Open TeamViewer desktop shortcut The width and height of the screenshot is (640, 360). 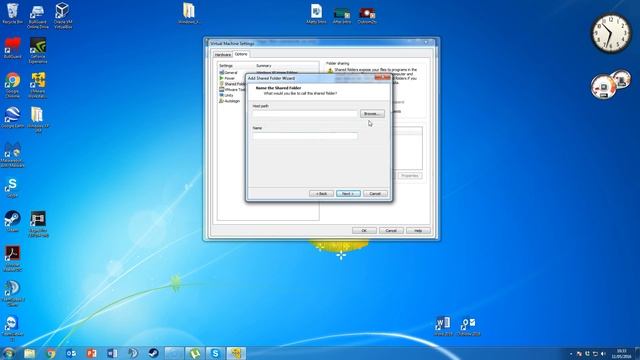click(12, 329)
